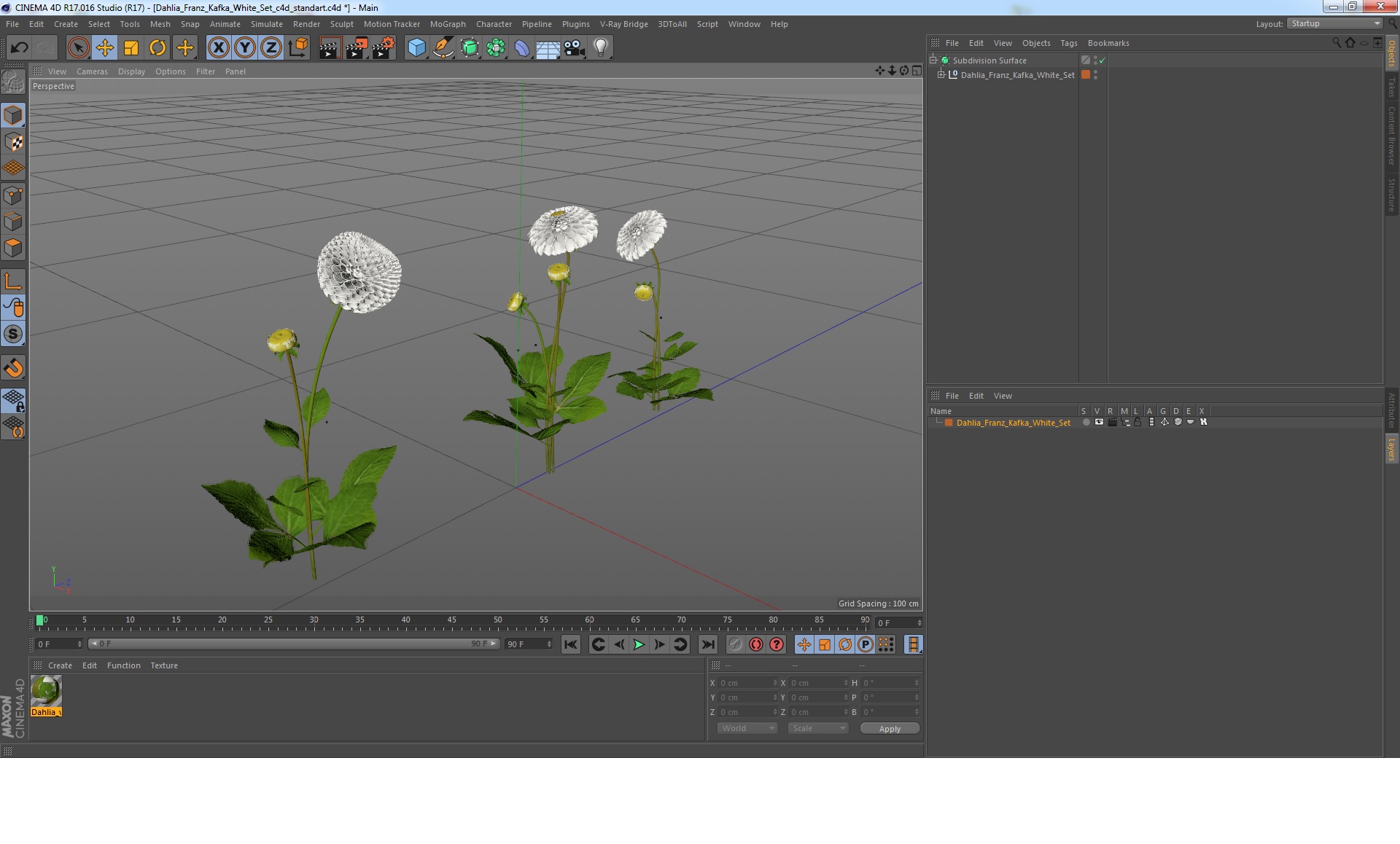
Task: Toggle layer Lock for Dahlia layer
Action: pyautogui.click(x=1137, y=422)
